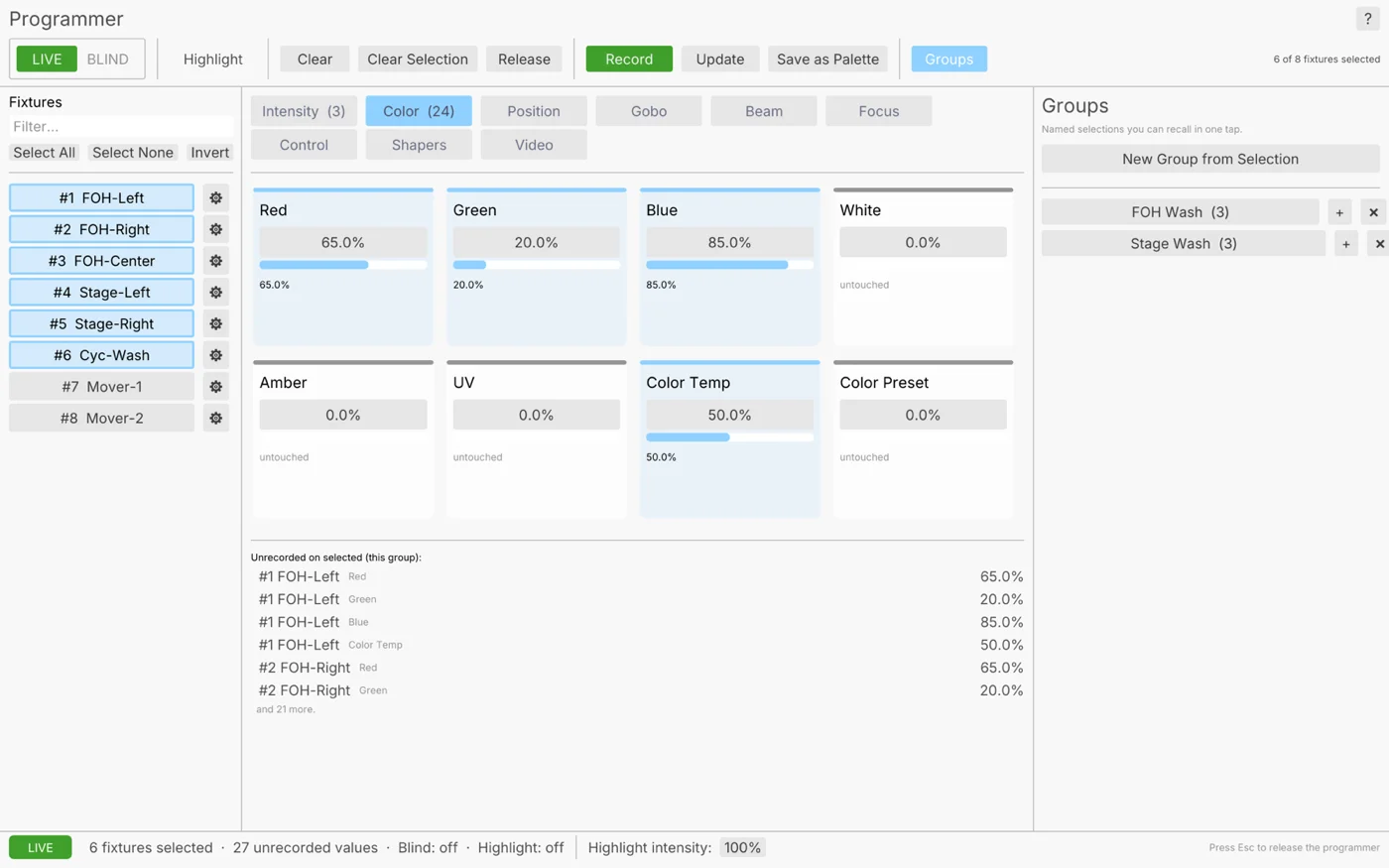Open the help question mark
This screenshot has width=1389, height=868.
1367,19
